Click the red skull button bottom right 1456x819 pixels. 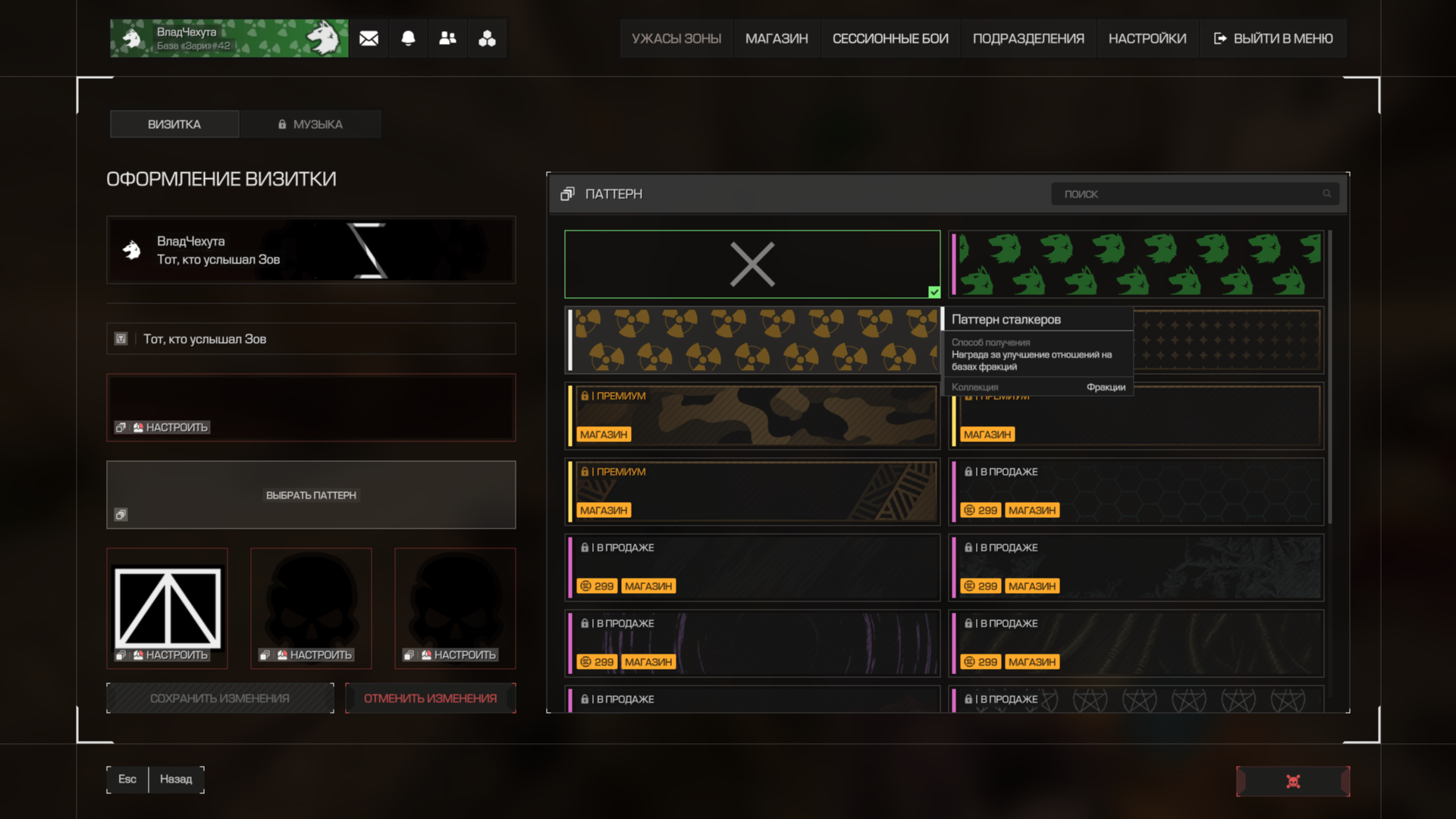click(1293, 781)
